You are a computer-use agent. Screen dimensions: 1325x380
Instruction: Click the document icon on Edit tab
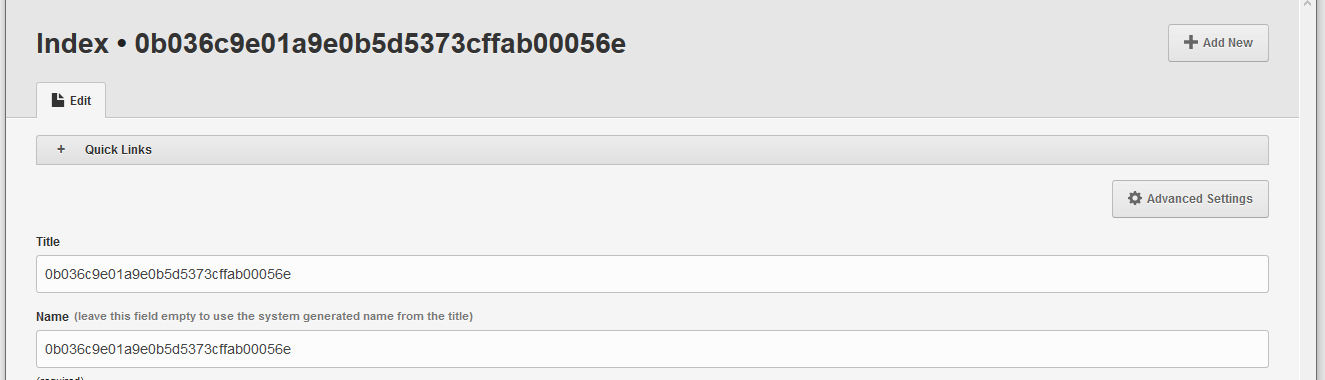[59, 100]
